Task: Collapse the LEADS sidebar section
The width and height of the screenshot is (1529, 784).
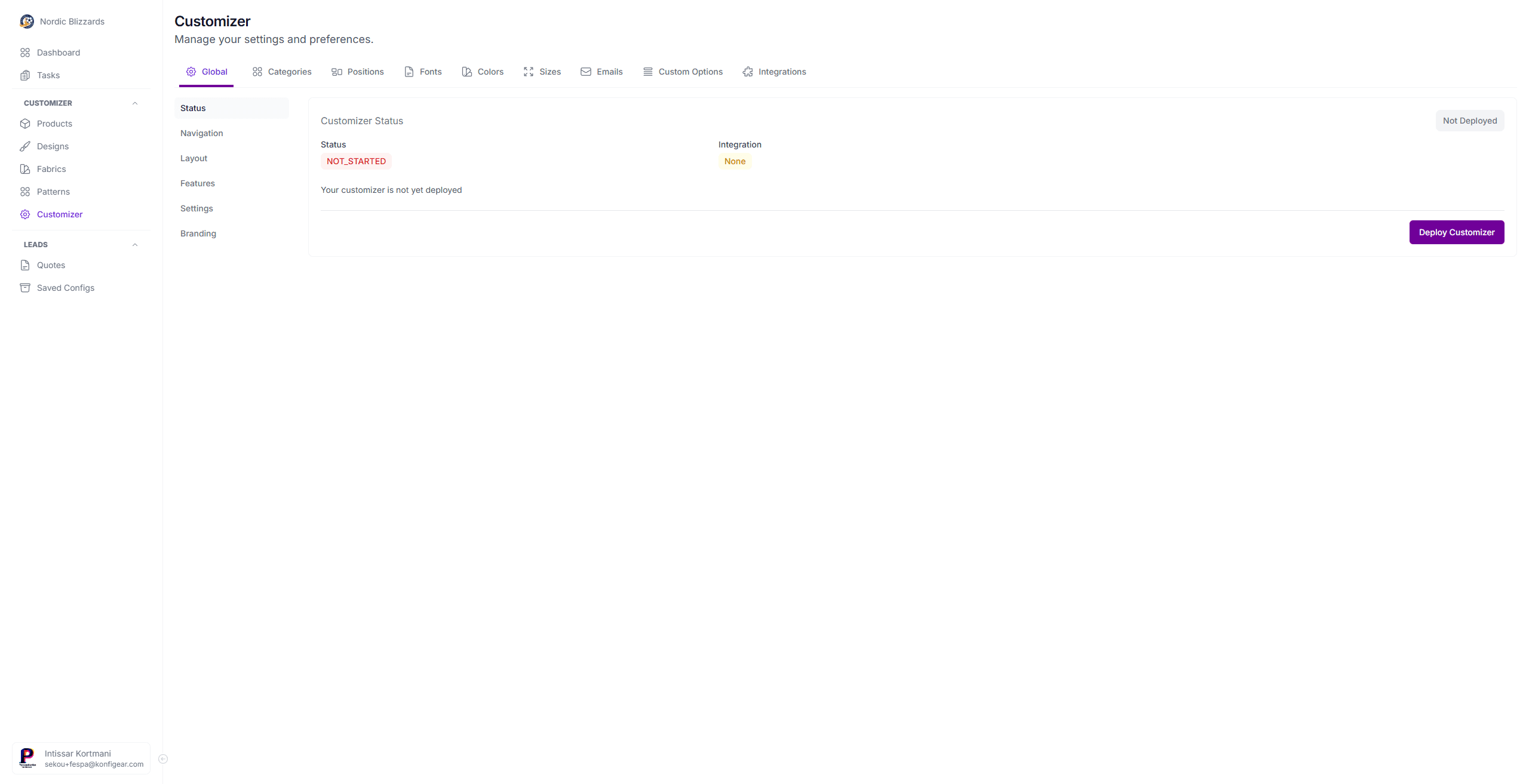Action: (x=134, y=244)
